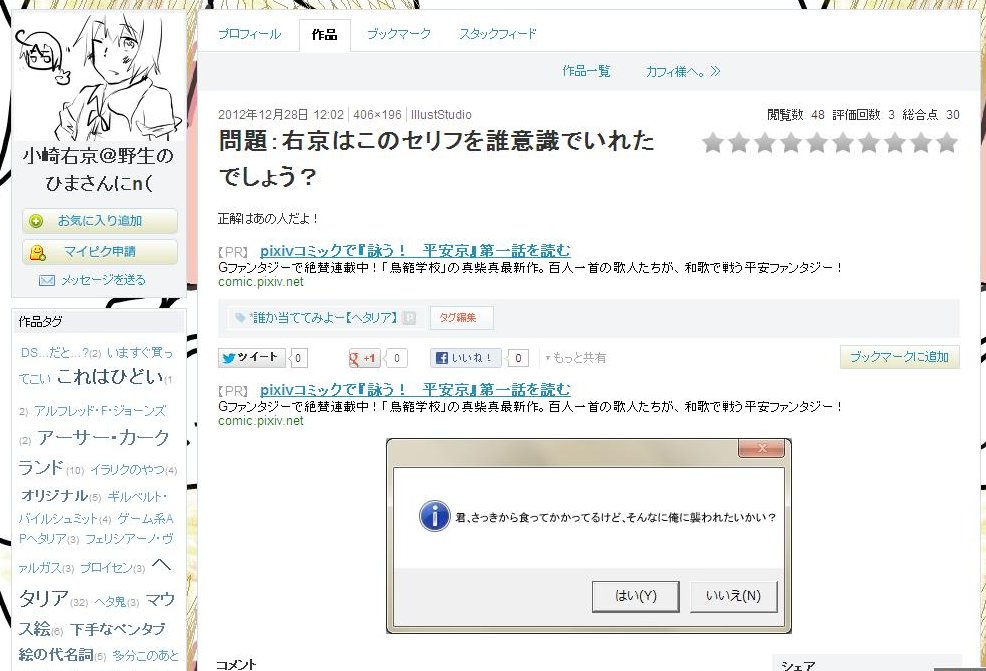Click the イラリクのやつ tag
986x671 pixels.
(127, 470)
